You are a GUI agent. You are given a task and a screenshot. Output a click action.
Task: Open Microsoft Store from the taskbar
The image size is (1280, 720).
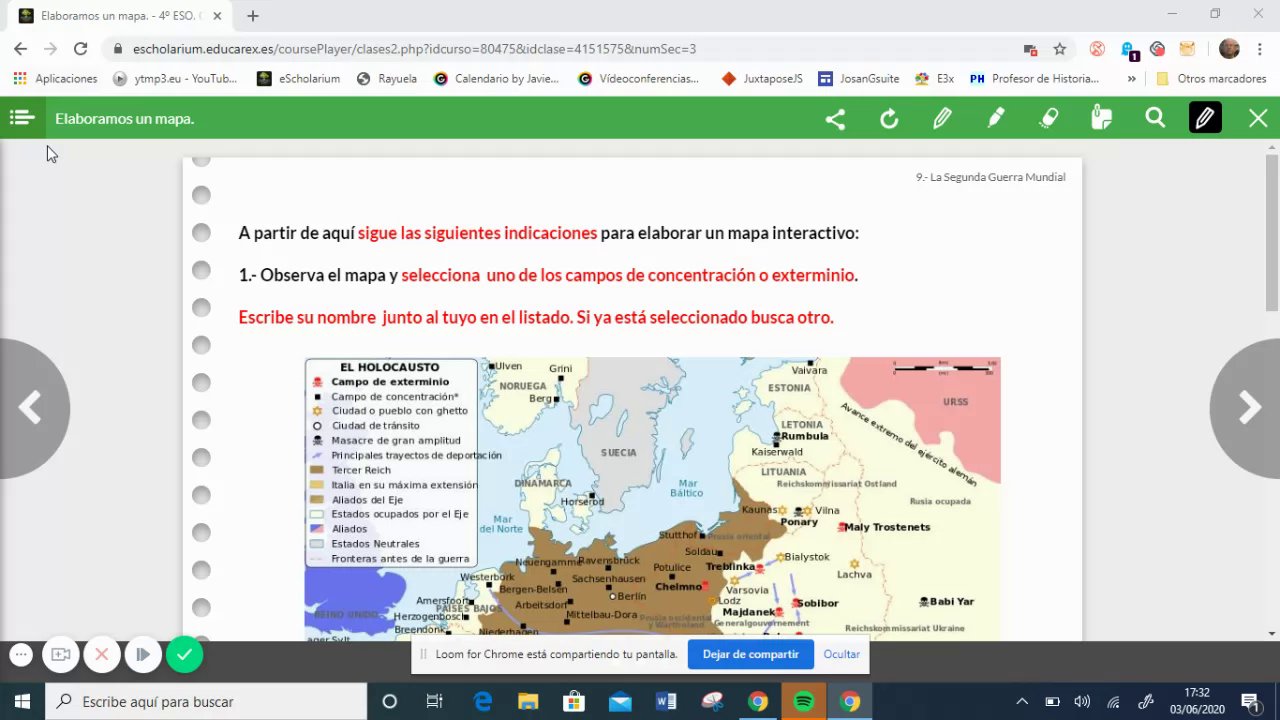tap(574, 701)
